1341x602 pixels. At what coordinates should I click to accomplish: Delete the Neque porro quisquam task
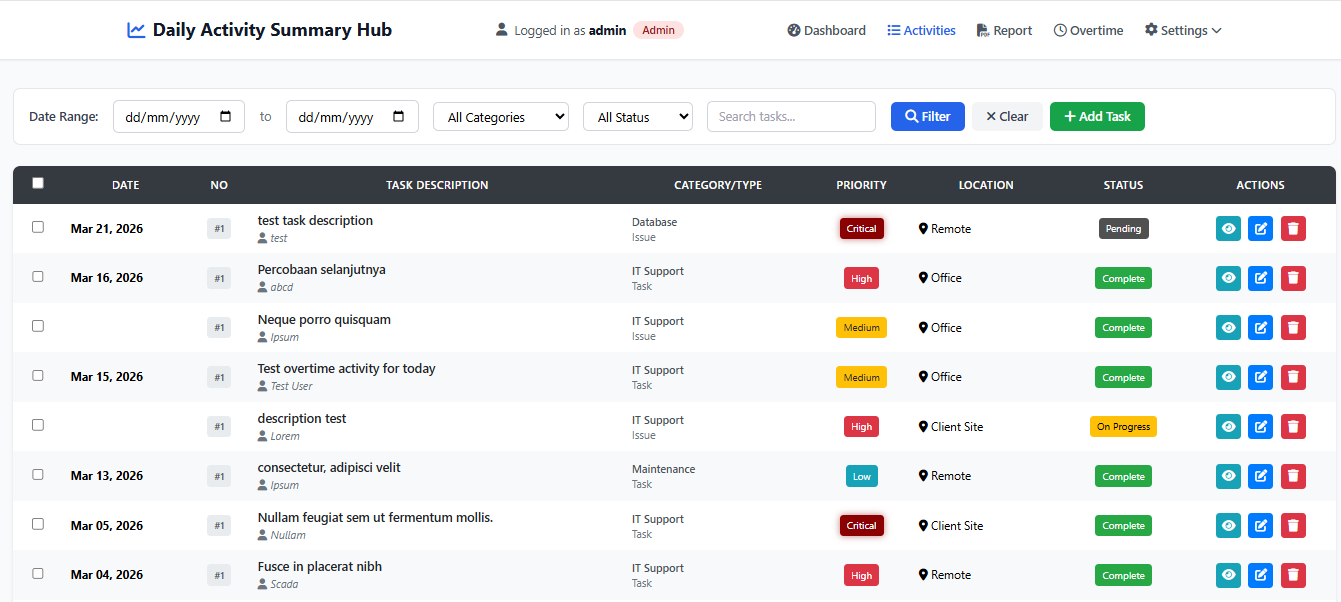click(x=1293, y=327)
